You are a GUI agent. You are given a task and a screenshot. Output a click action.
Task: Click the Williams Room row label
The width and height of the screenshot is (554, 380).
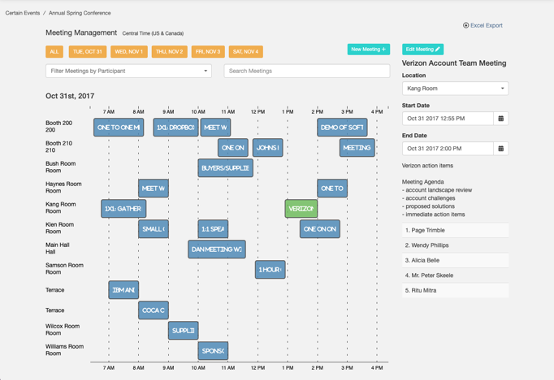click(65, 350)
